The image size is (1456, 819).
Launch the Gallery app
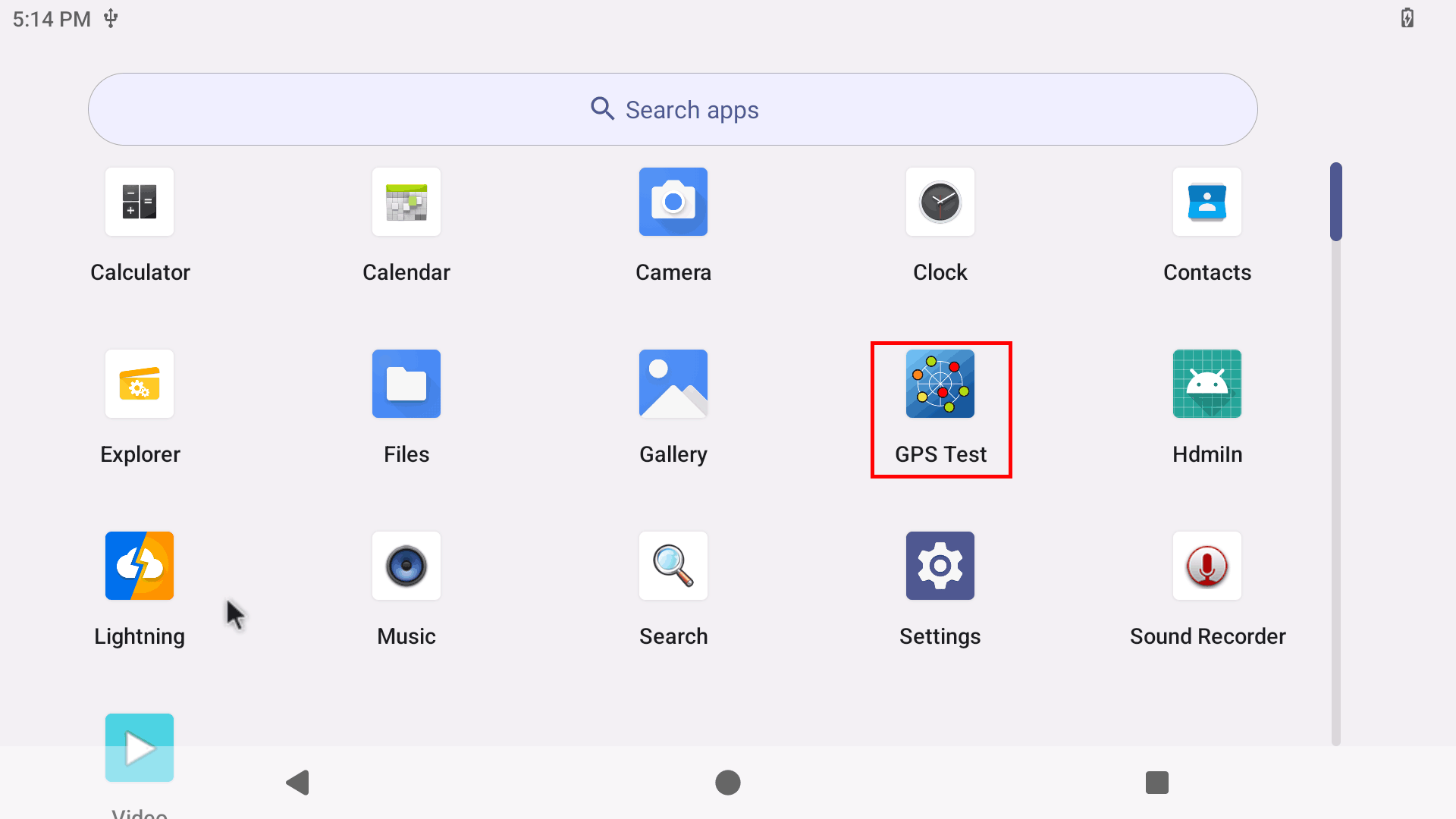click(673, 384)
